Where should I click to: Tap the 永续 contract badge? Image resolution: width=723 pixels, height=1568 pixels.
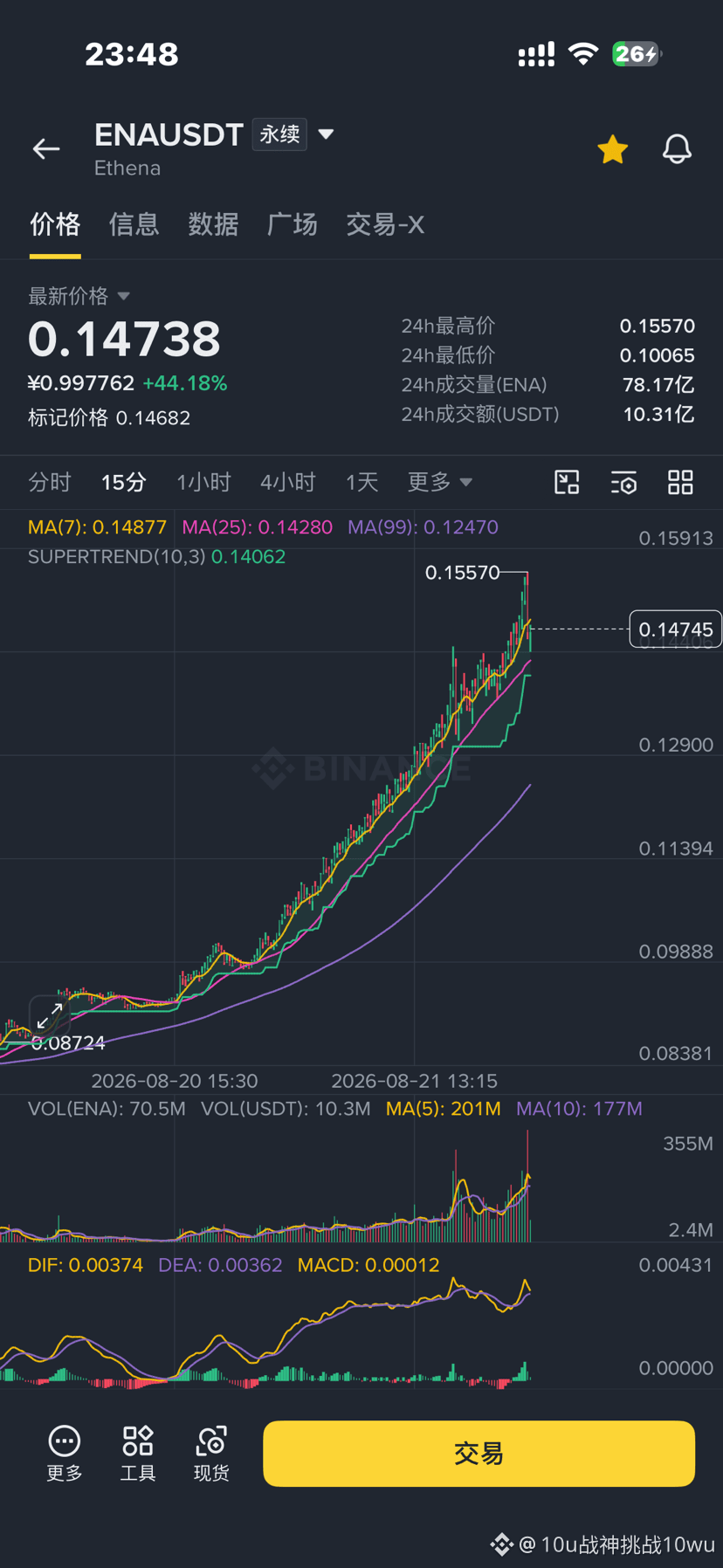[279, 134]
